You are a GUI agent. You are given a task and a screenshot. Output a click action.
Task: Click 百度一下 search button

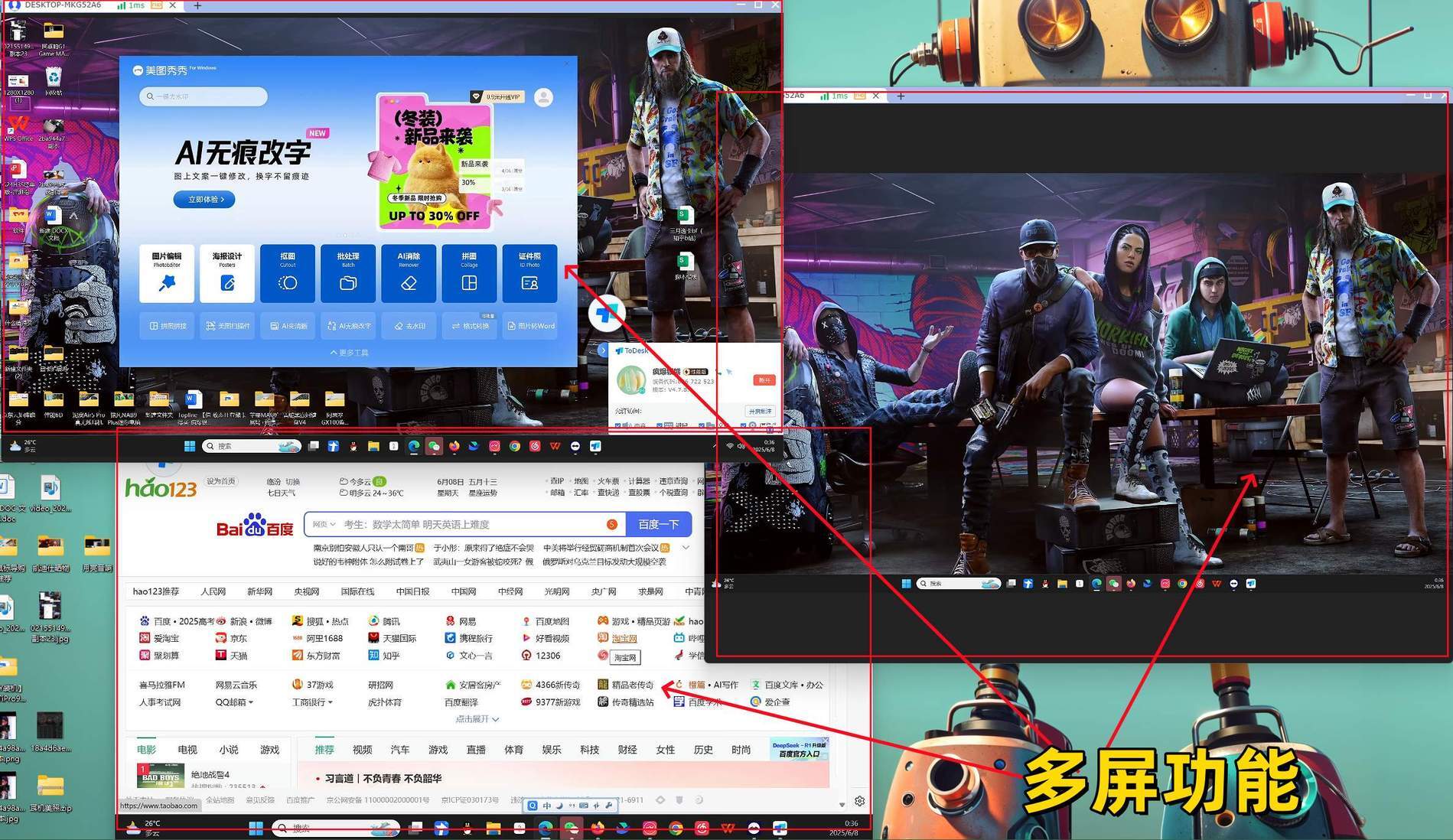pyautogui.click(x=659, y=524)
